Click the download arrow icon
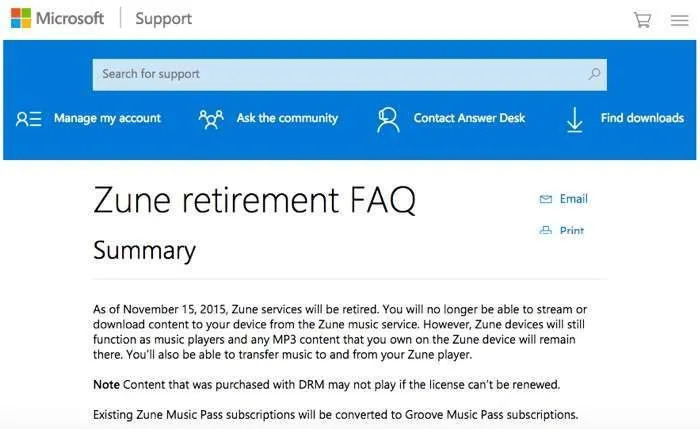 (x=575, y=120)
